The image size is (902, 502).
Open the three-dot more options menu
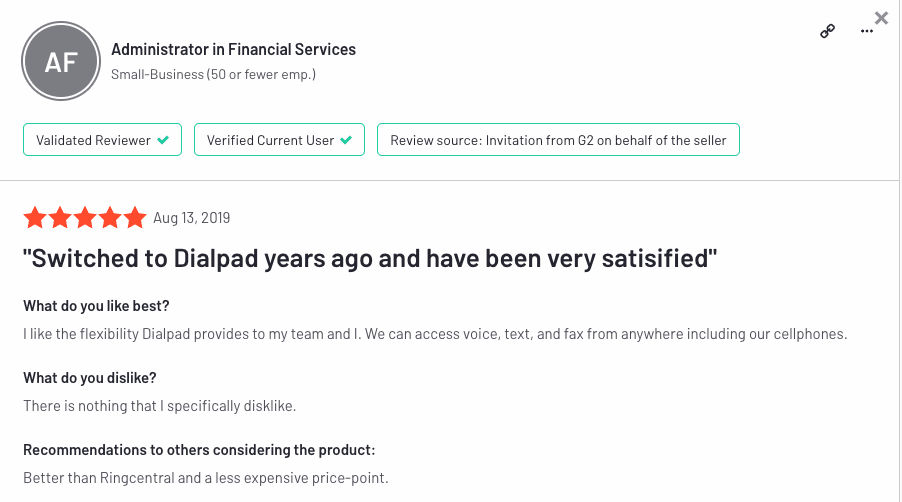867,31
